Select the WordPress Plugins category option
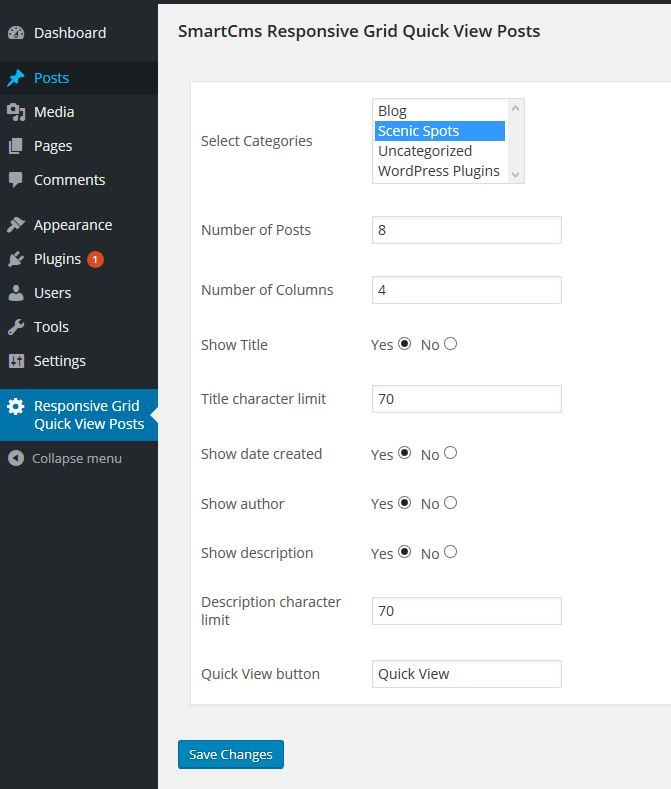Screen dimensions: 671x789 pos(439,171)
